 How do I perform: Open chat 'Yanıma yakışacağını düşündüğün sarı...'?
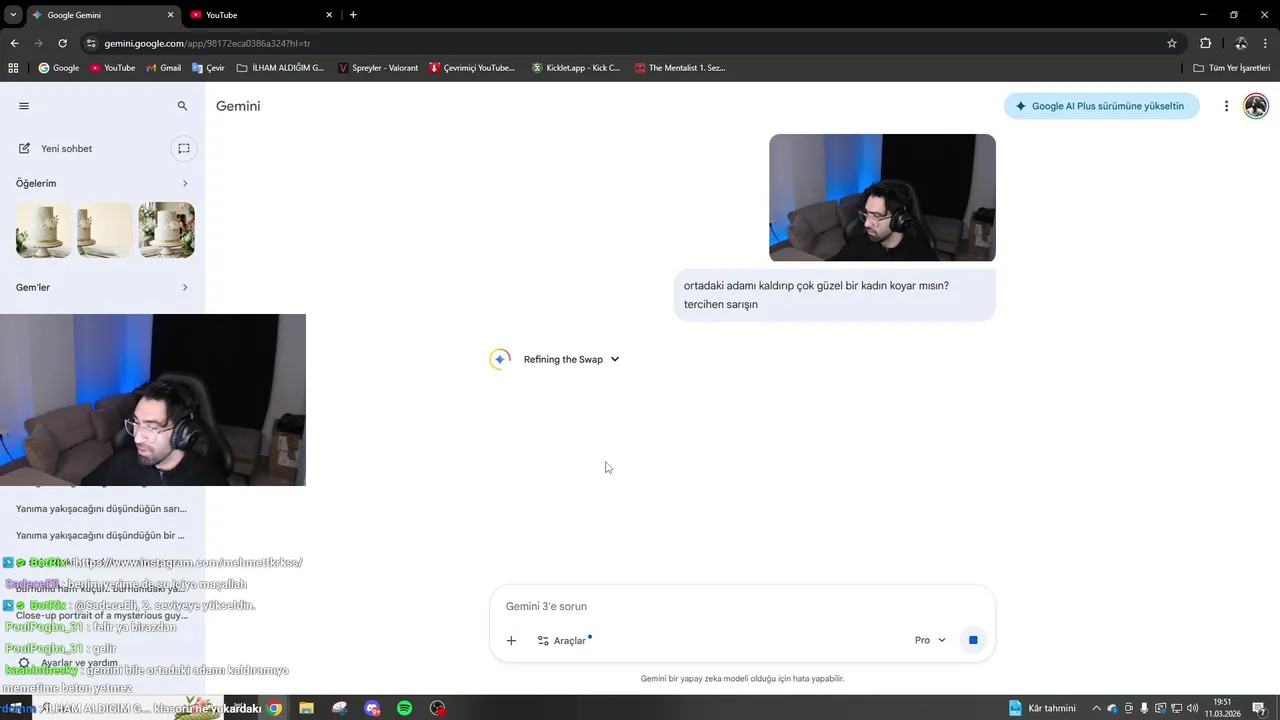(101, 508)
